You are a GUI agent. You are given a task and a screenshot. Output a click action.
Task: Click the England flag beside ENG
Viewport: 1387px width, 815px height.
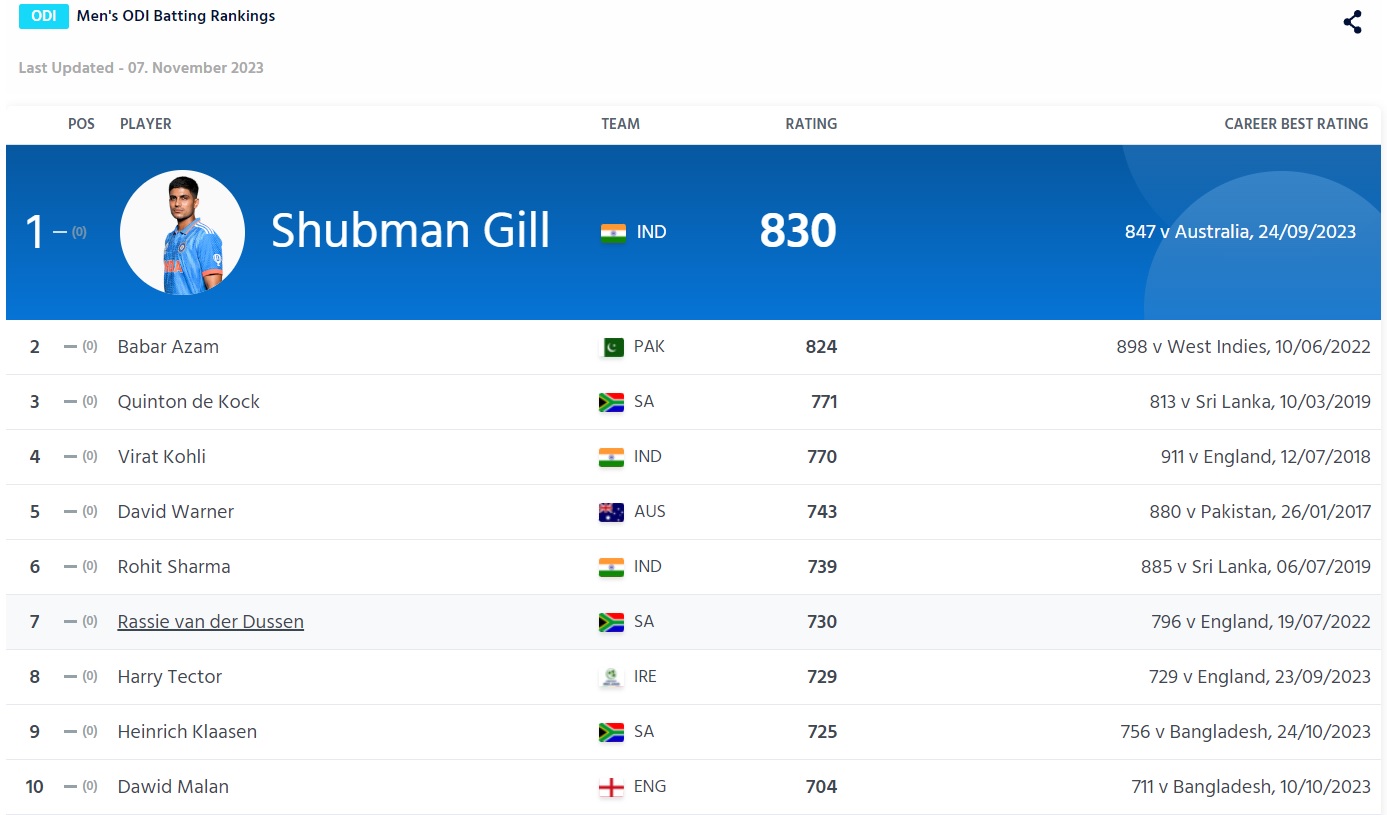tap(611, 787)
